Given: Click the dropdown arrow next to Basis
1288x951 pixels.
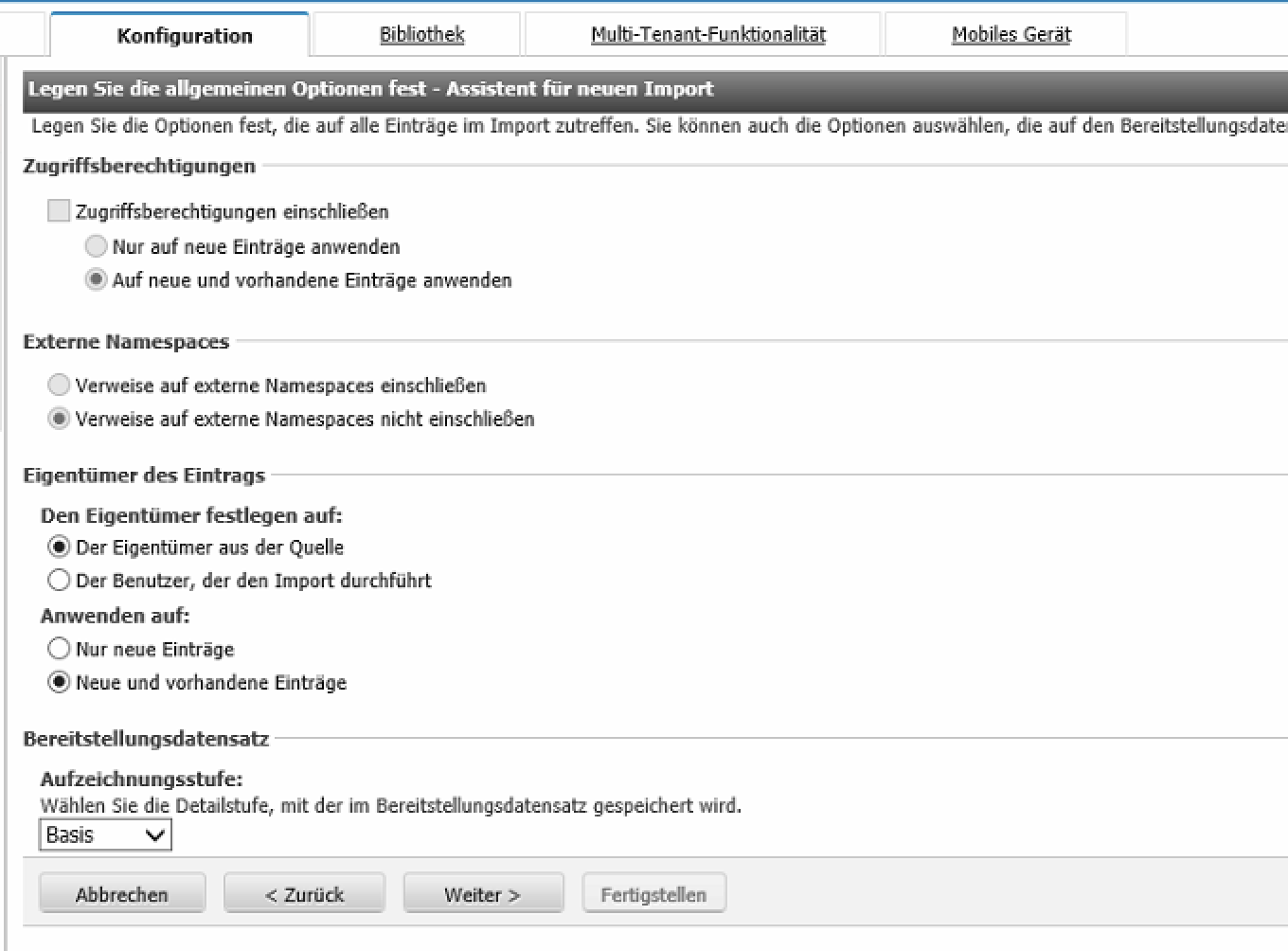Looking at the screenshot, I should coord(155,835).
